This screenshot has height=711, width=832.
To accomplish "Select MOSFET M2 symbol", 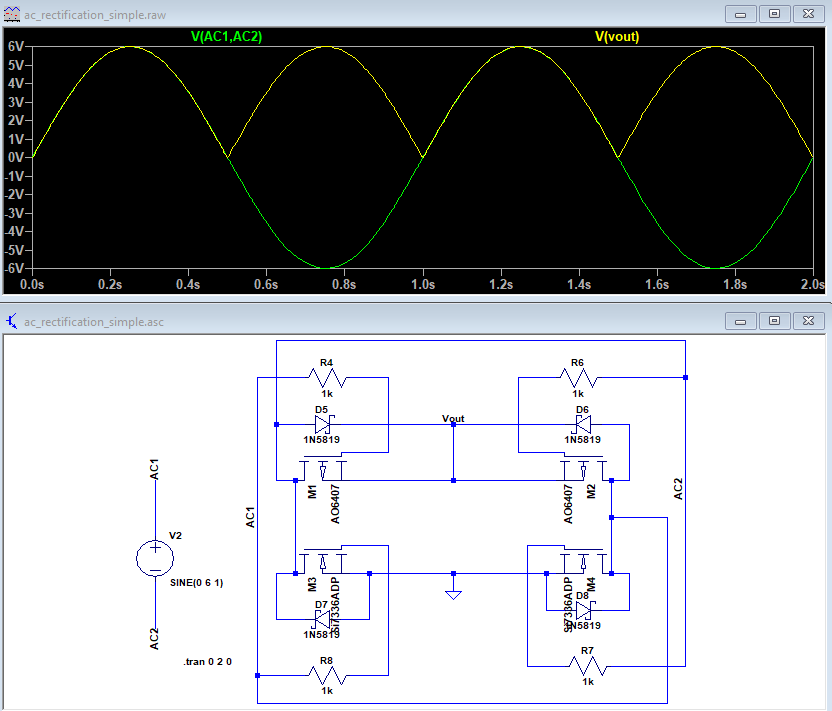I will [583, 468].
